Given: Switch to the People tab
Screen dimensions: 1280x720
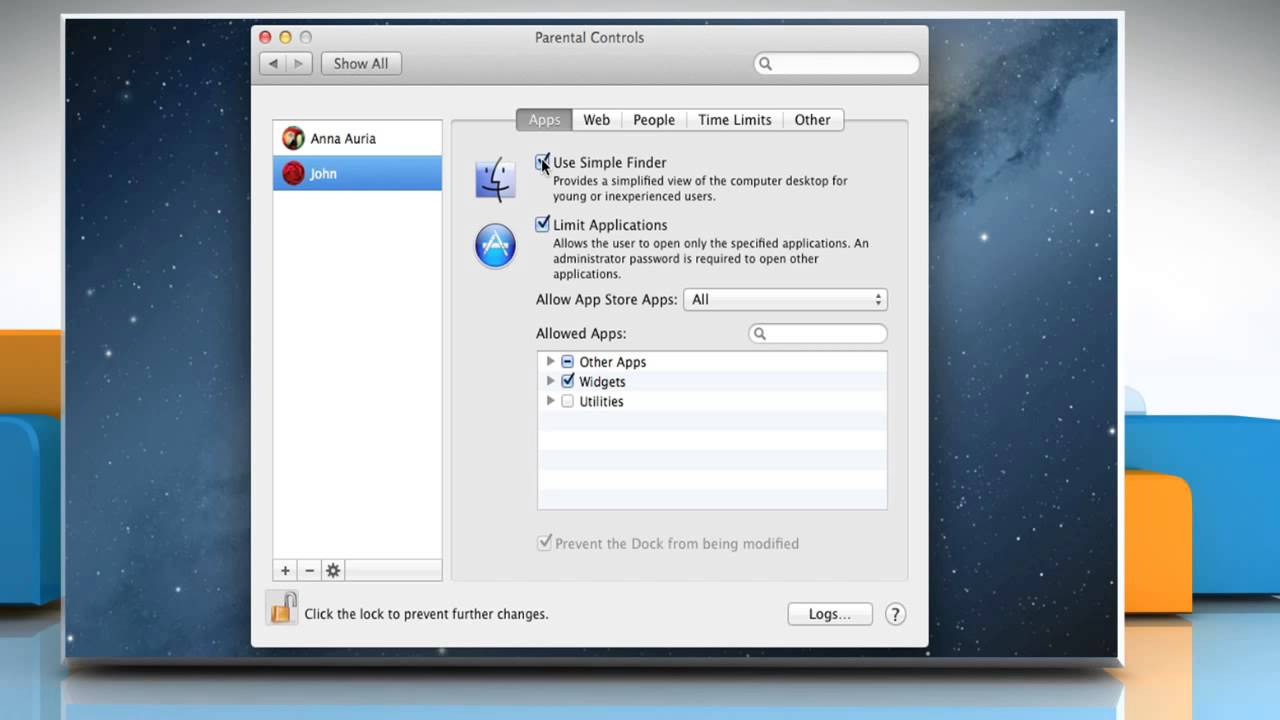Looking at the screenshot, I should [654, 119].
